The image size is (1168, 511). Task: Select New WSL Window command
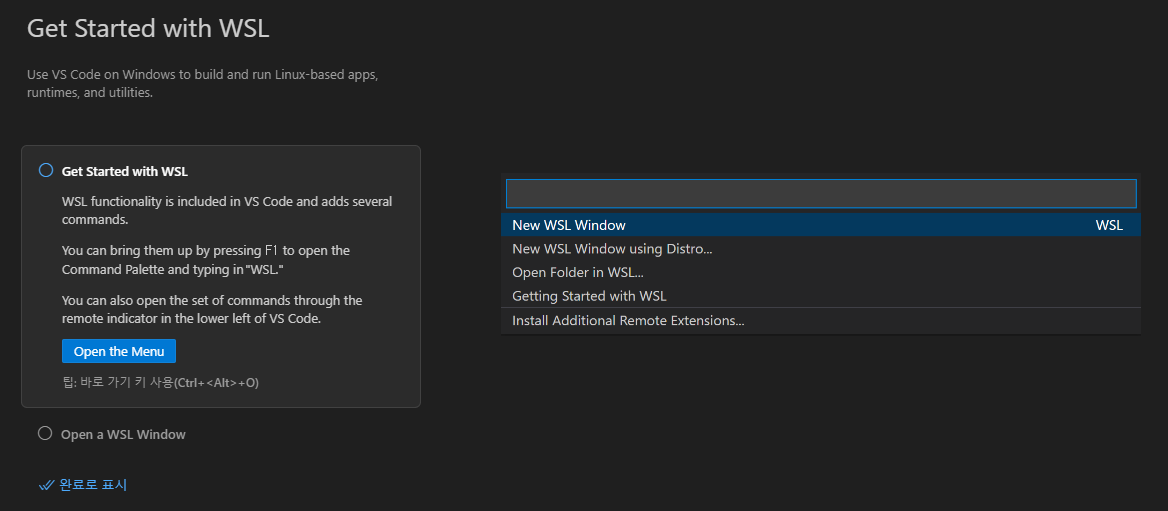point(821,225)
